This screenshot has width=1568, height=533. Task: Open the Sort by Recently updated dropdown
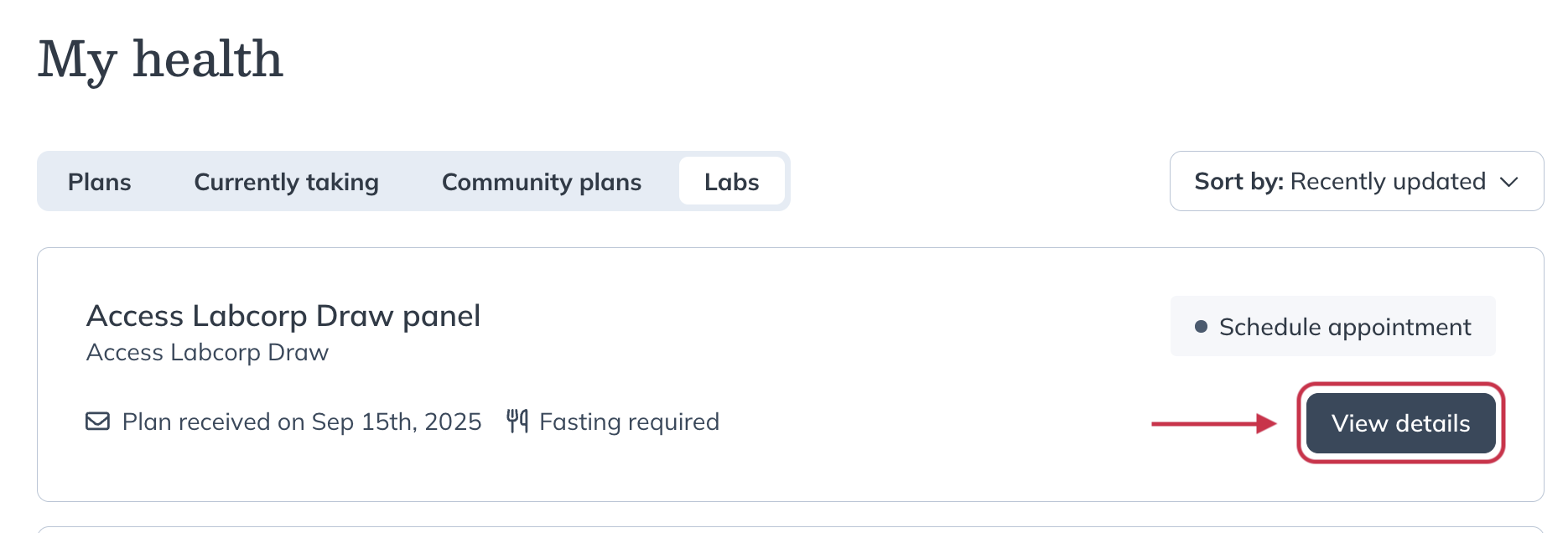pos(1356,181)
